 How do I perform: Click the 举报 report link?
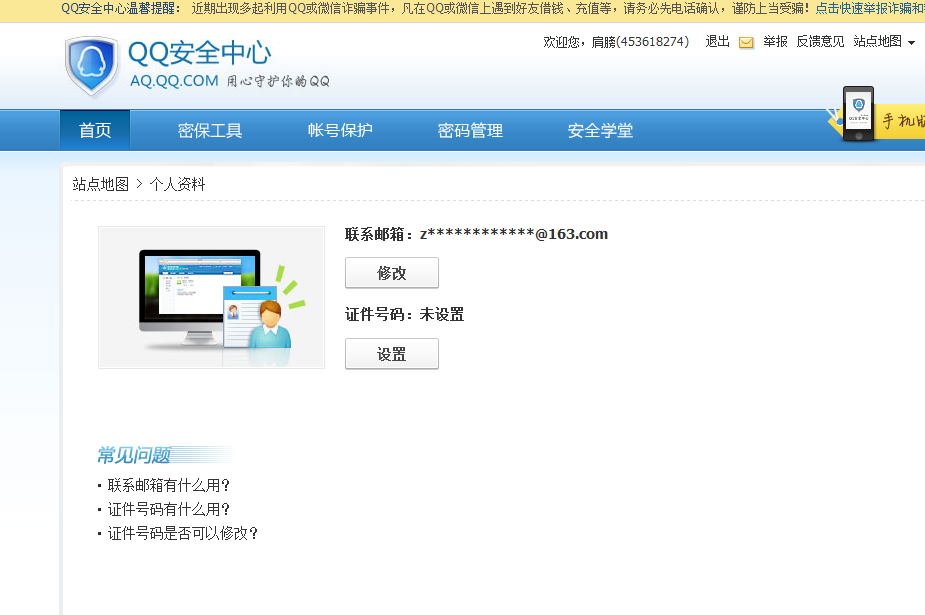(x=775, y=42)
